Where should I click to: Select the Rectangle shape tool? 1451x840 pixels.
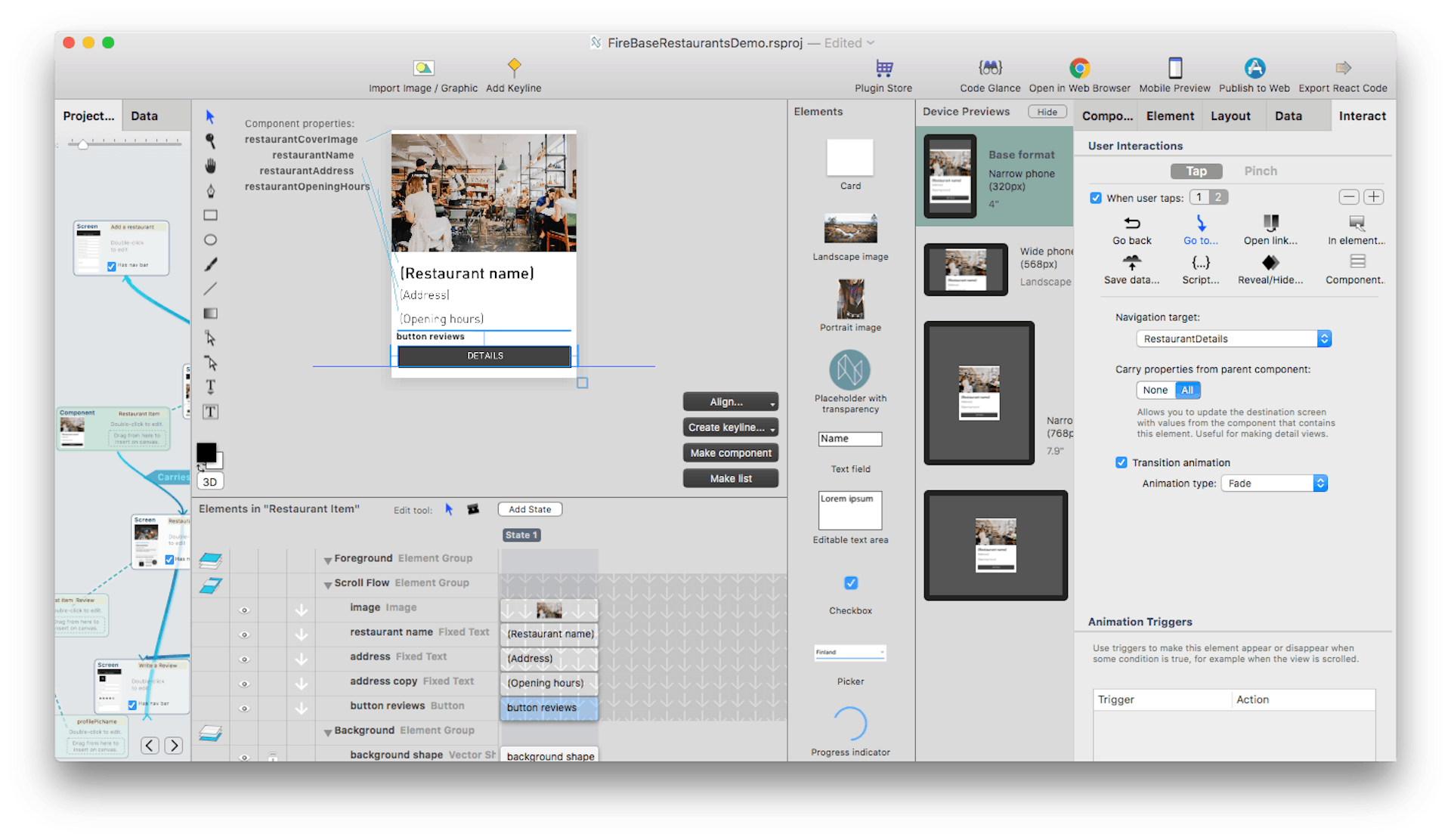point(210,215)
